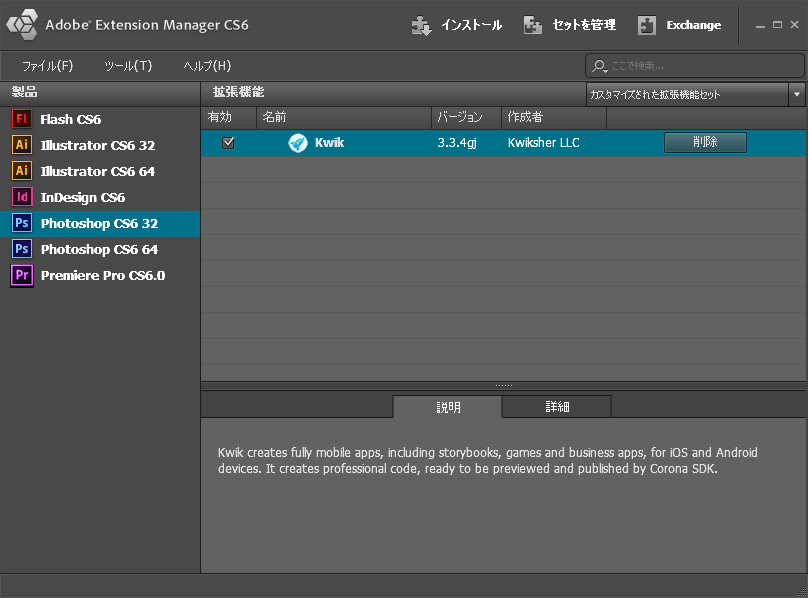Click the 削除 button for Kwik
808x598 pixels.
705,142
